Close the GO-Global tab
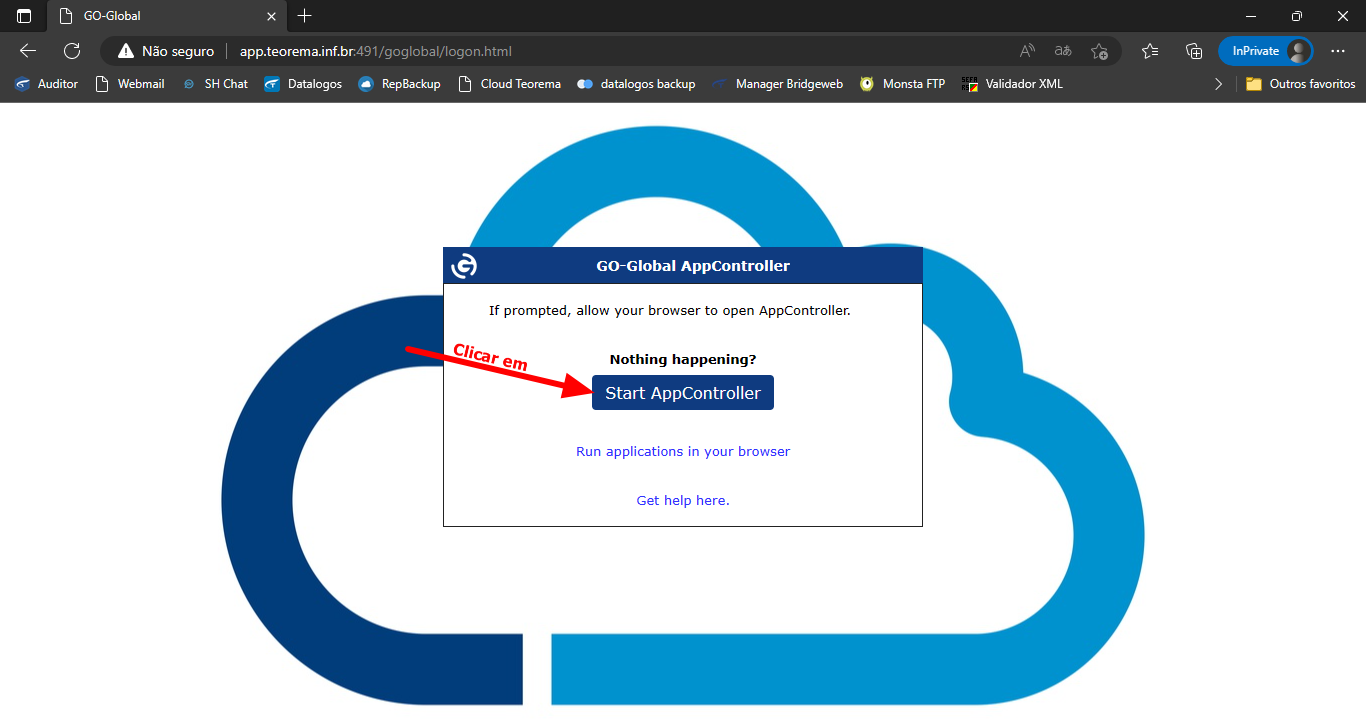This screenshot has width=1366, height=728. point(271,16)
